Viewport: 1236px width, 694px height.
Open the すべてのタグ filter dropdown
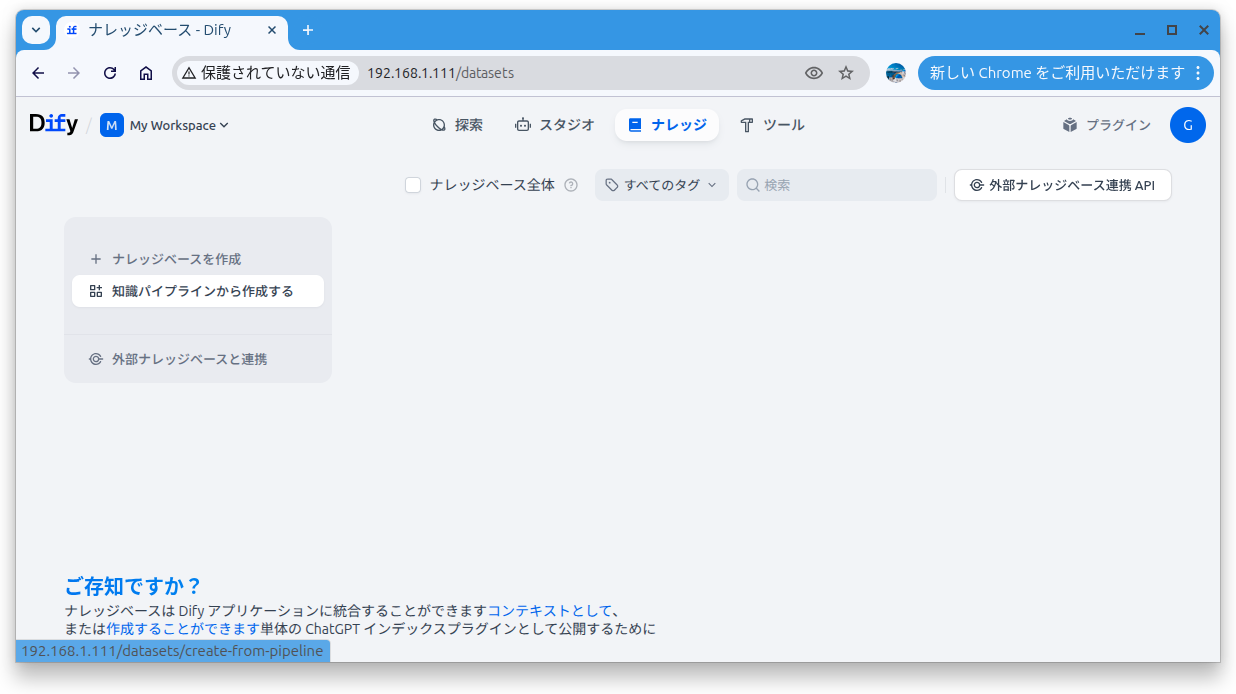pyautogui.click(x=662, y=185)
